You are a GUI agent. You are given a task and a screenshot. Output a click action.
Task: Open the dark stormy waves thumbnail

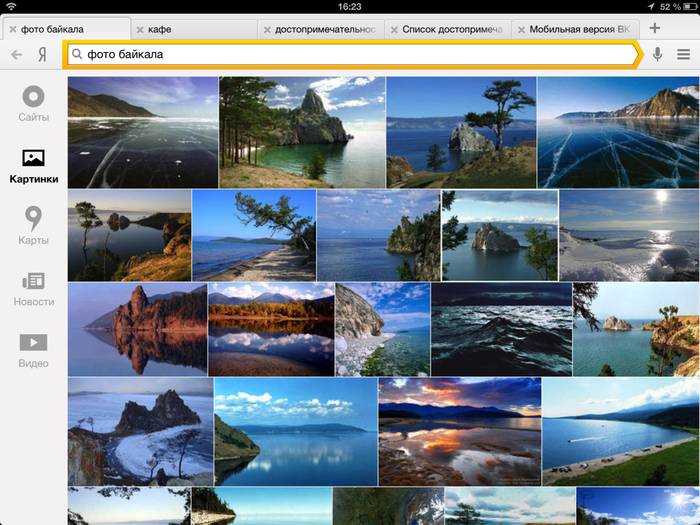click(500, 329)
